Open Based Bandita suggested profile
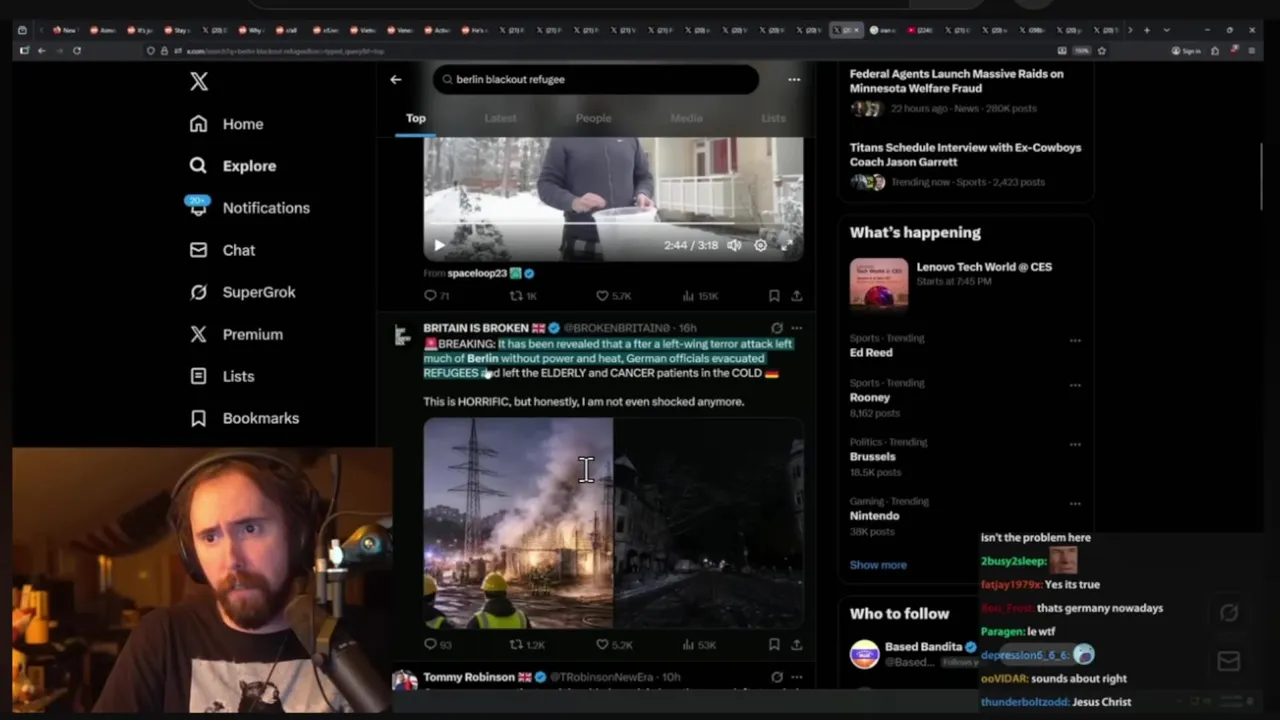This screenshot has height=720, width=1280. (x=923, y=647)
